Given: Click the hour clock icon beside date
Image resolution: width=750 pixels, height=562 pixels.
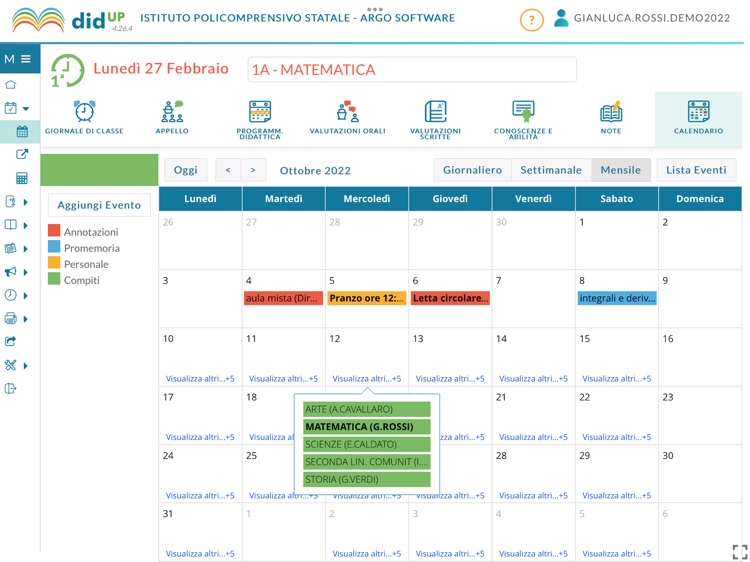Looking at the screenshot, I should point(67,70).
